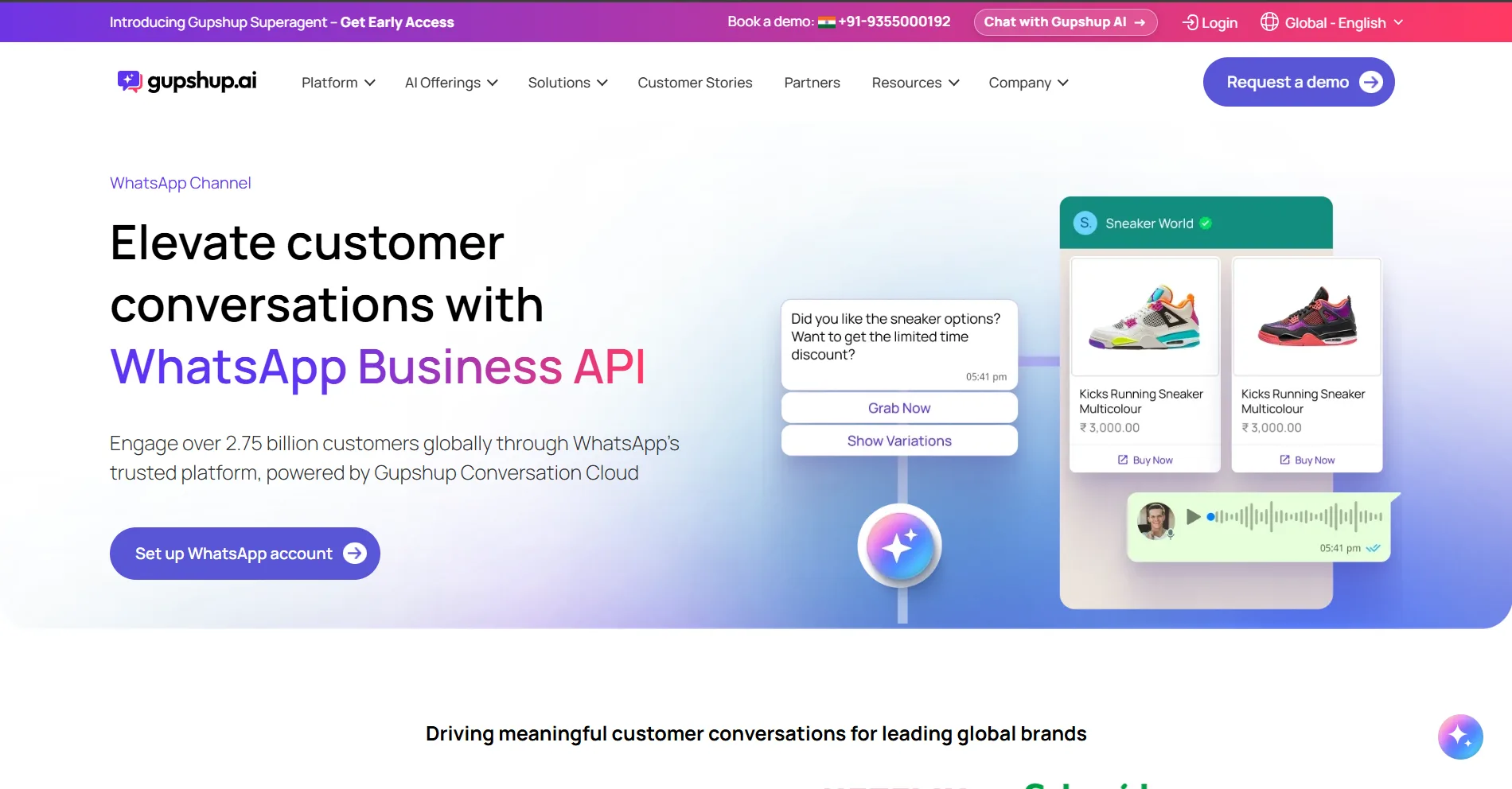
Task: Play the voice message audio
Action: click(1193, 517)
